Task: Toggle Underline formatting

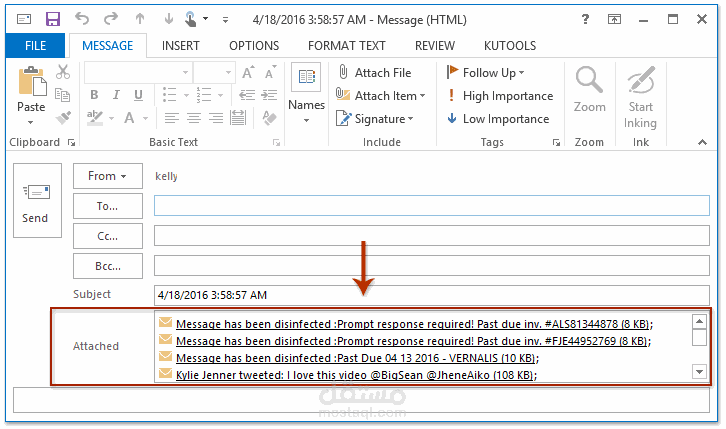Action: pos(138,95)
